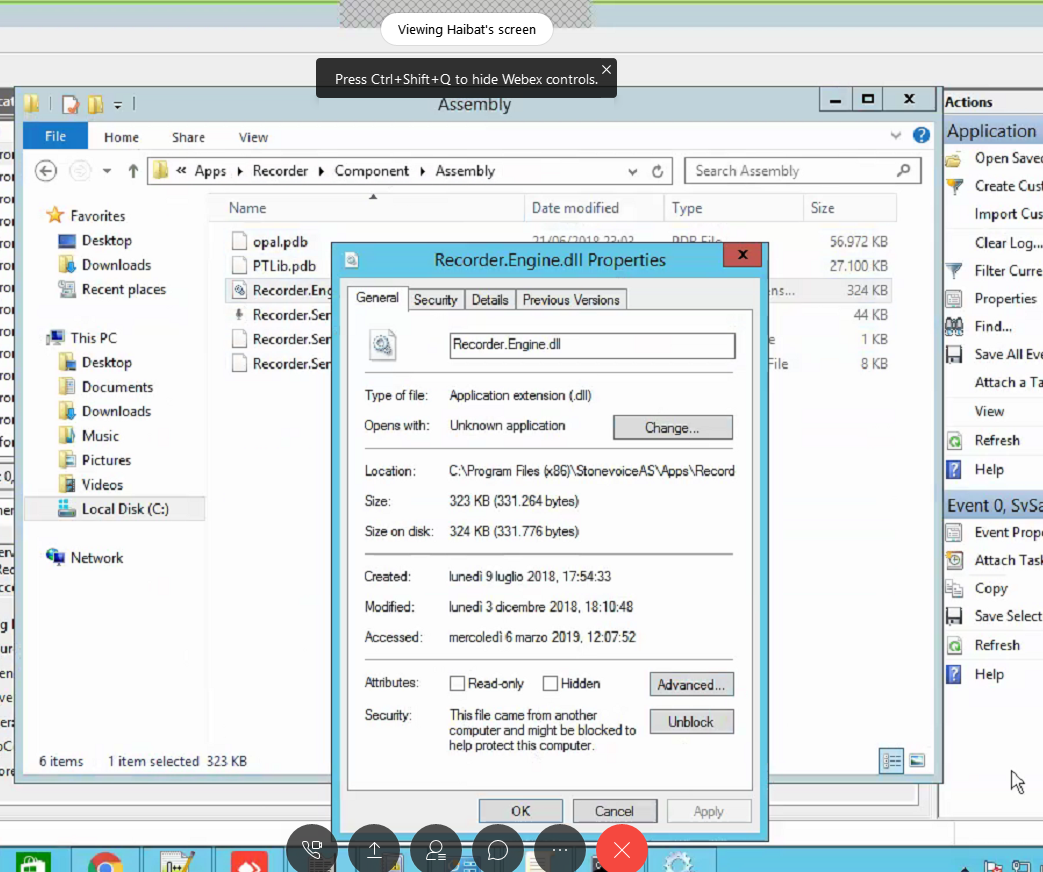This screenshot has width=1043, height=872.
Task: Switch to large icons view toggle
Action: [917, 761]
